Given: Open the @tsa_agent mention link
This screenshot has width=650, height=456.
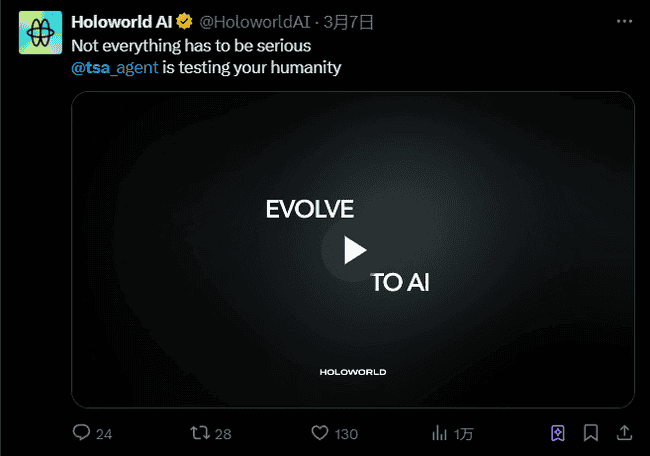Looking at the screenshot, I should point(114,68).
